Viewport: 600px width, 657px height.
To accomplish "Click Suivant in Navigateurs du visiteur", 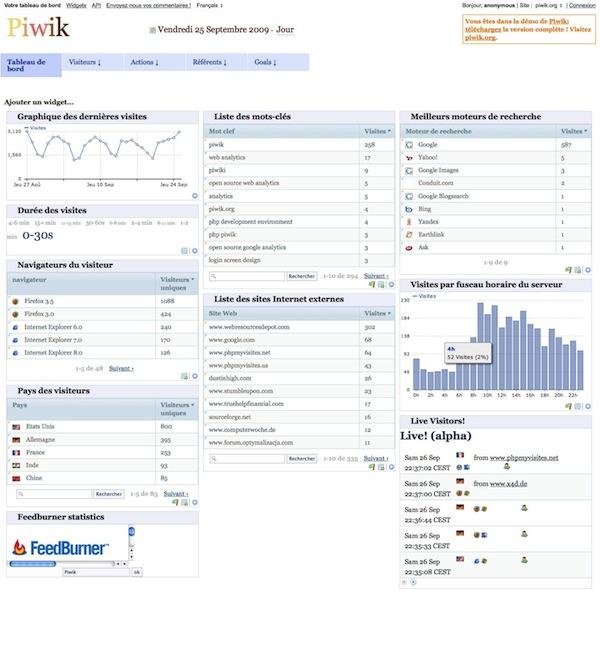I will (121, 368).
